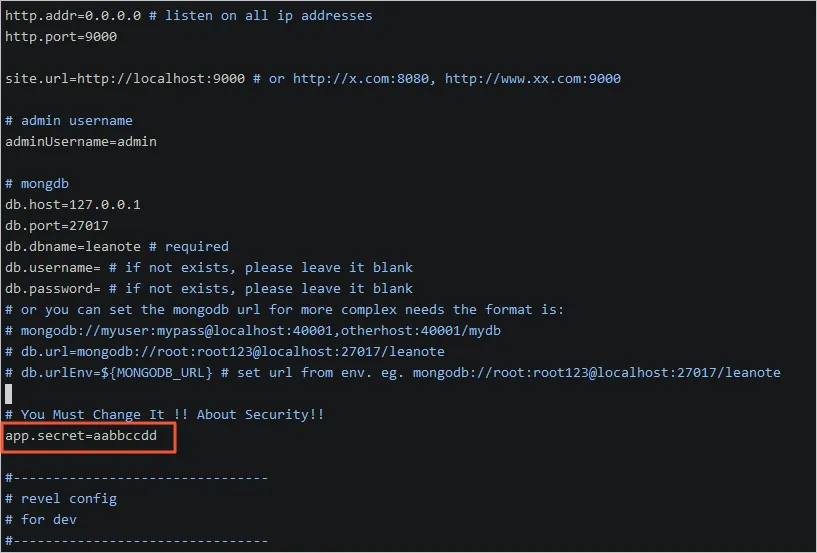Click the db.port=27017 line
The width and height of the screenshot is (817, 553).
pos(57,226)
